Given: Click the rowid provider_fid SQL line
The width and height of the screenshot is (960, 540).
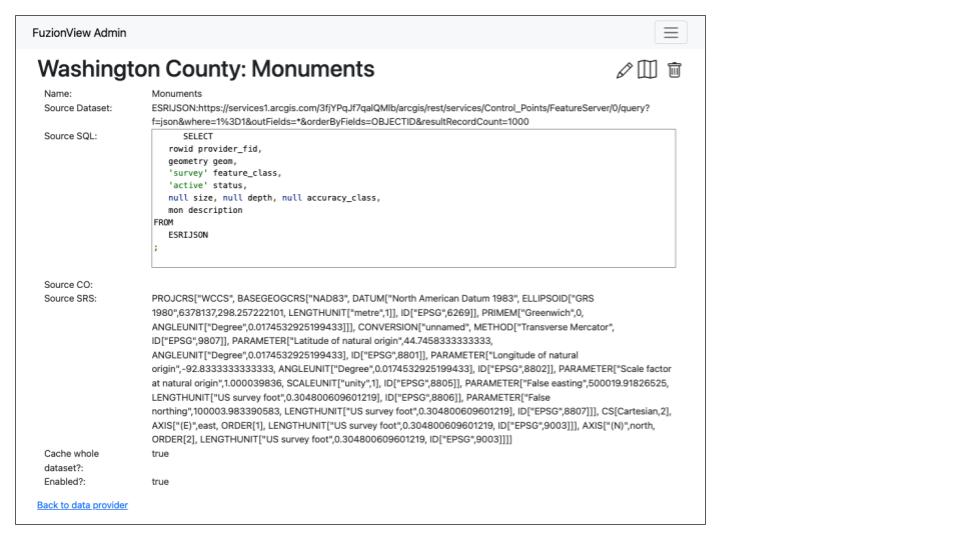Looking at the screenshot, I should click(215, 149).
